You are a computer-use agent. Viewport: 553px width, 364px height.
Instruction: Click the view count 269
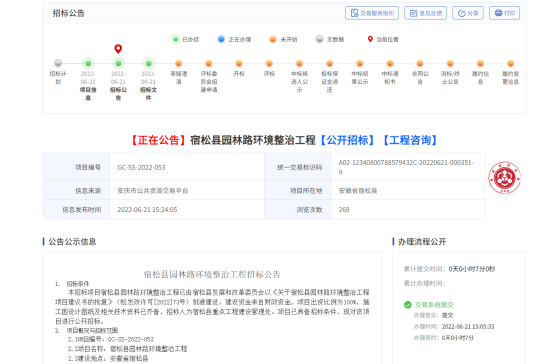(x=344, y=210)
